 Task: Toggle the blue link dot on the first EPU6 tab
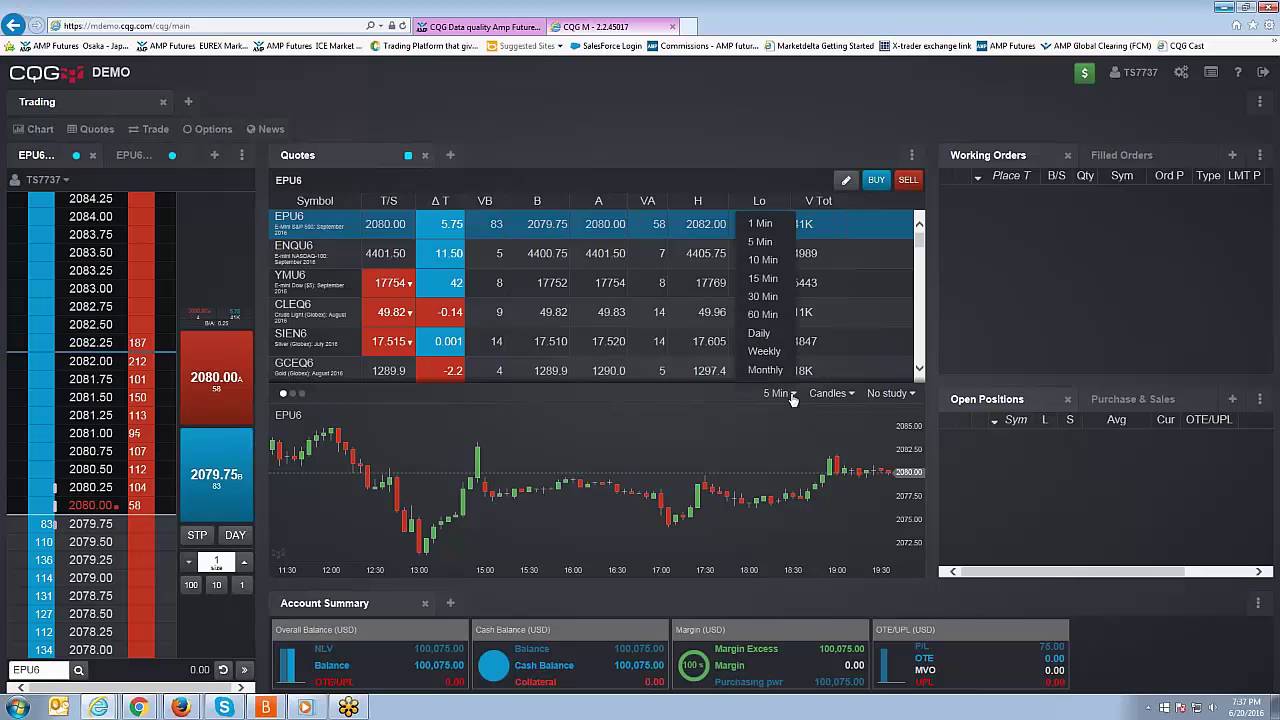point(76,155)
